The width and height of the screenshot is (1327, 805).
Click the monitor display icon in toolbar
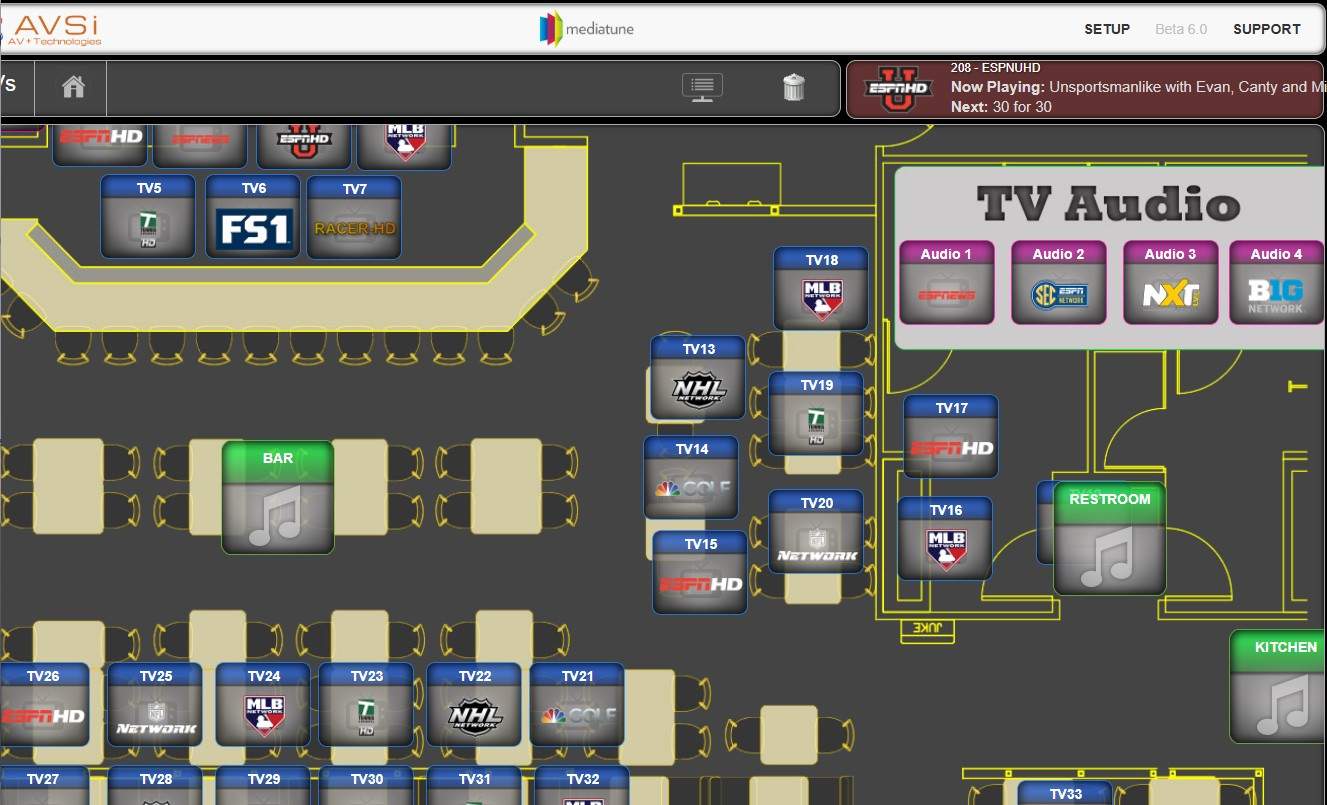coord(702,87)
